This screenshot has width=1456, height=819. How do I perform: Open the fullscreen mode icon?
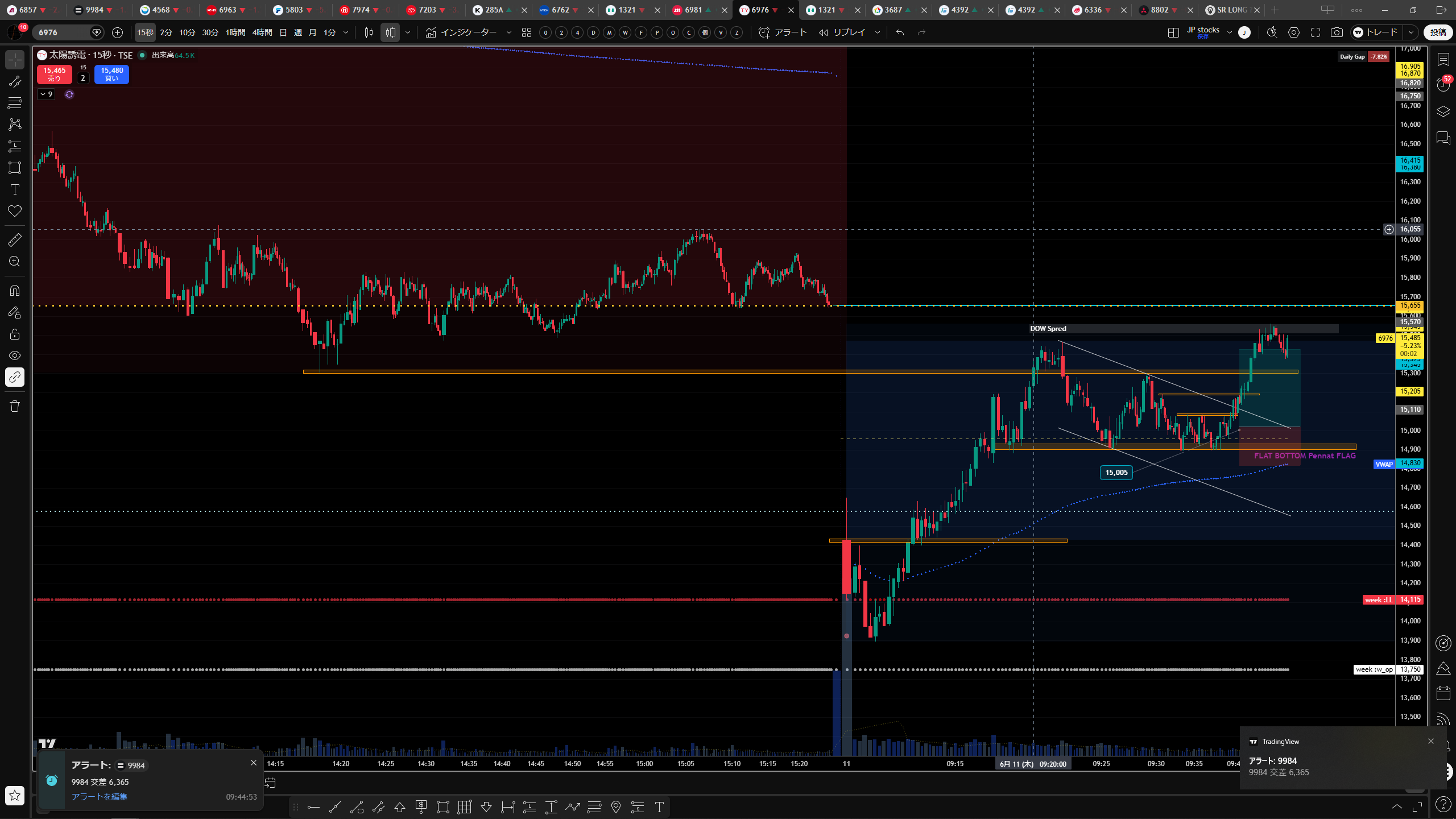pyautogui.click(x=1316, y=32)
